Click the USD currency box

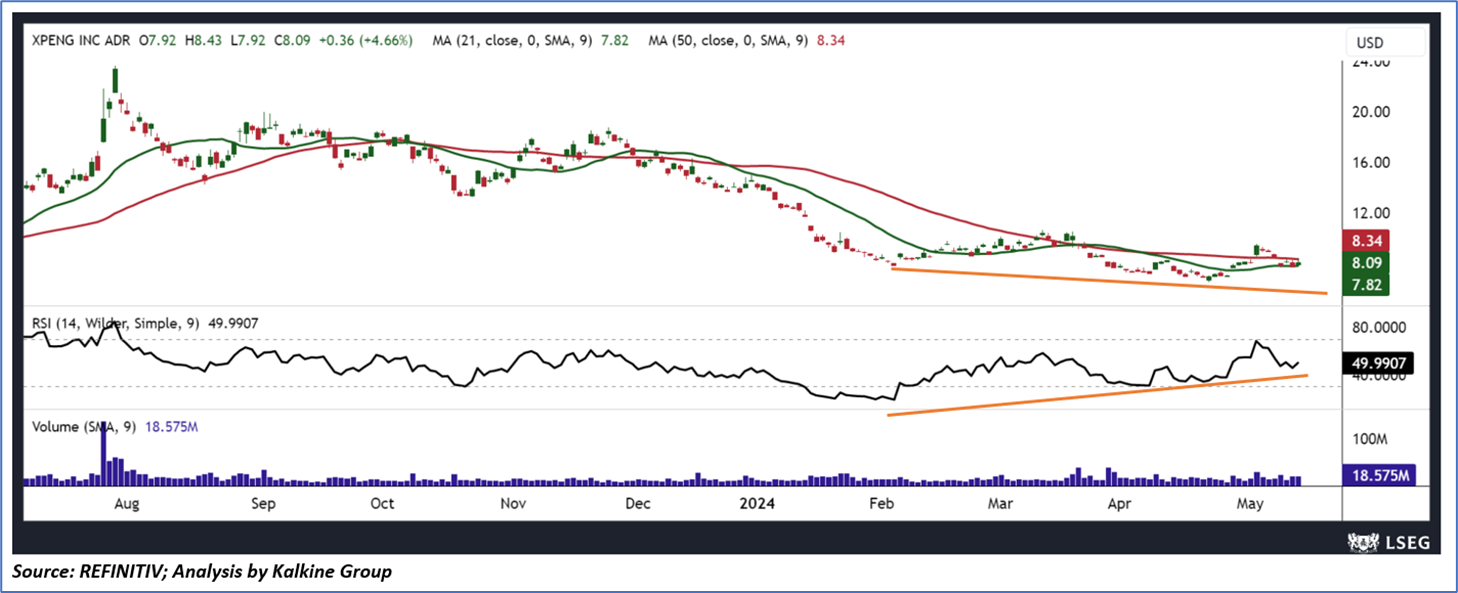pos(1386,43)
